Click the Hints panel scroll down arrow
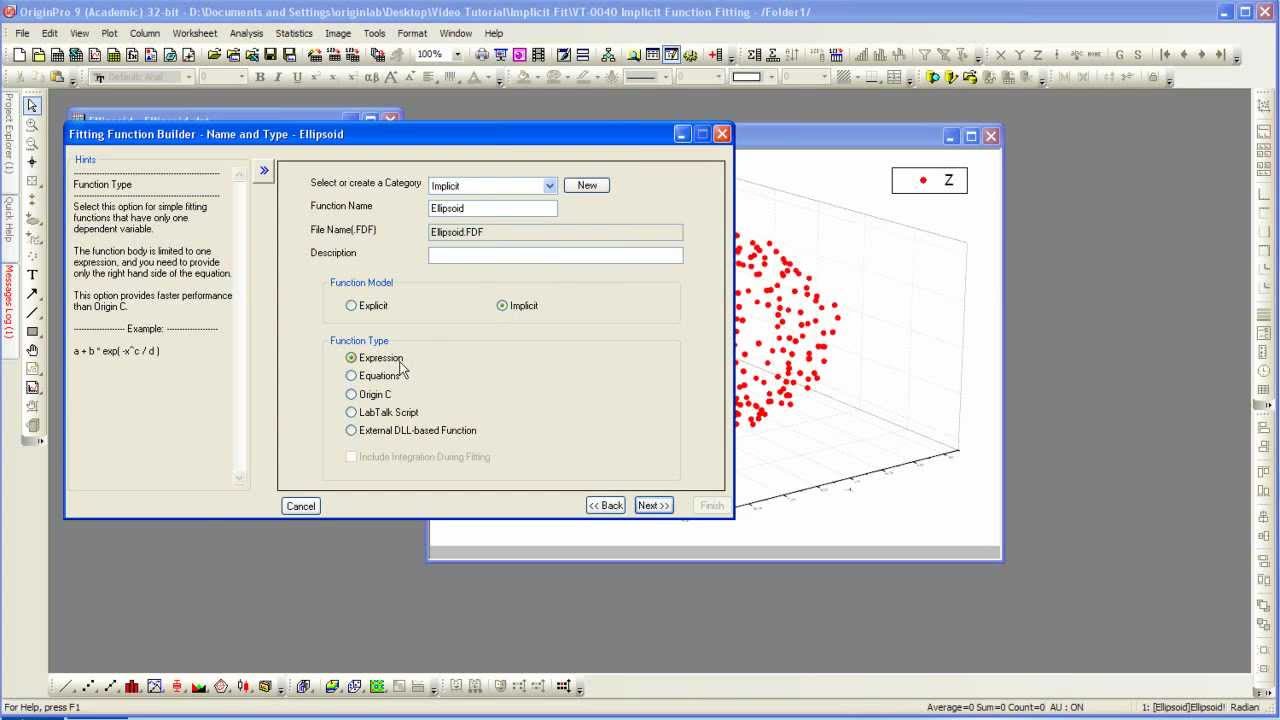Image resolution: width=1280 pixels, height=720 pixels. click(x=239, y=478)
